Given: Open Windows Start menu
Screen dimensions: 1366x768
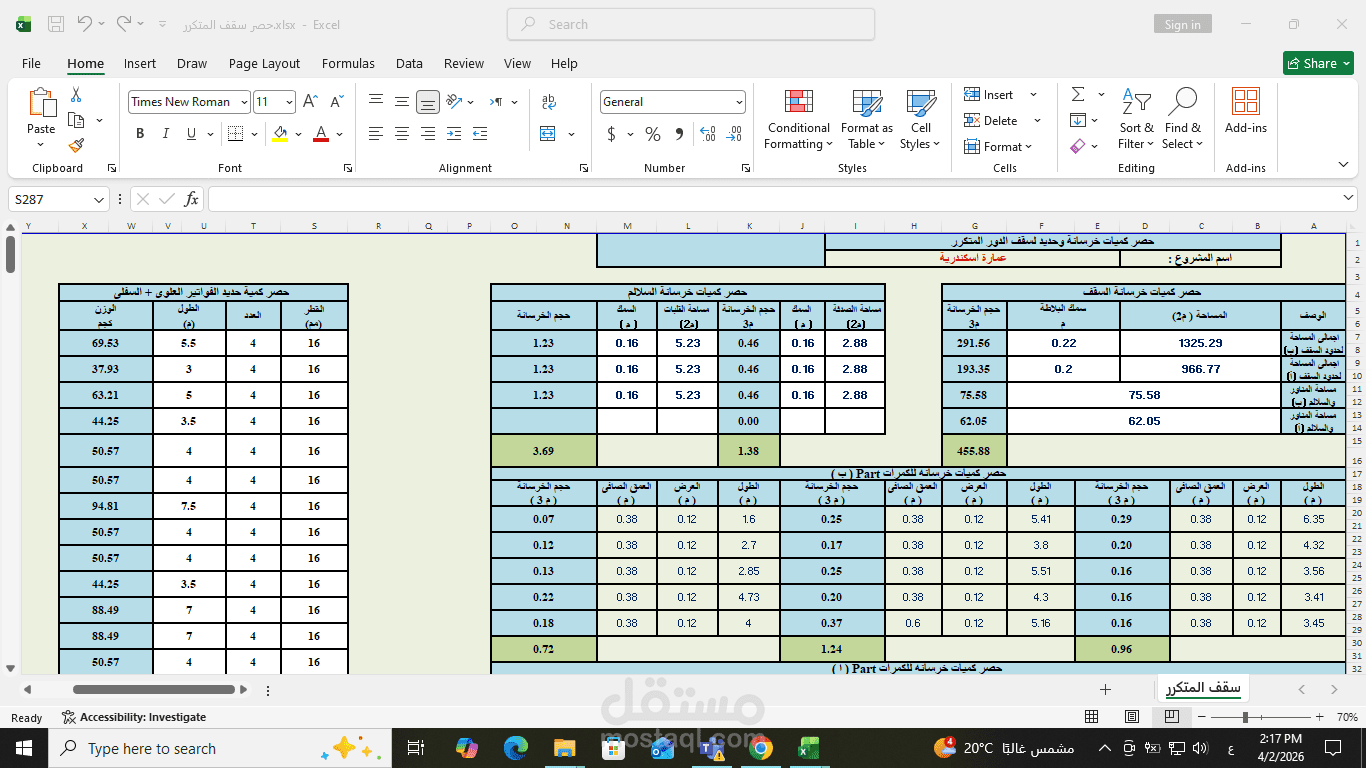Looking at the screenshot, I should pos(24,748).
